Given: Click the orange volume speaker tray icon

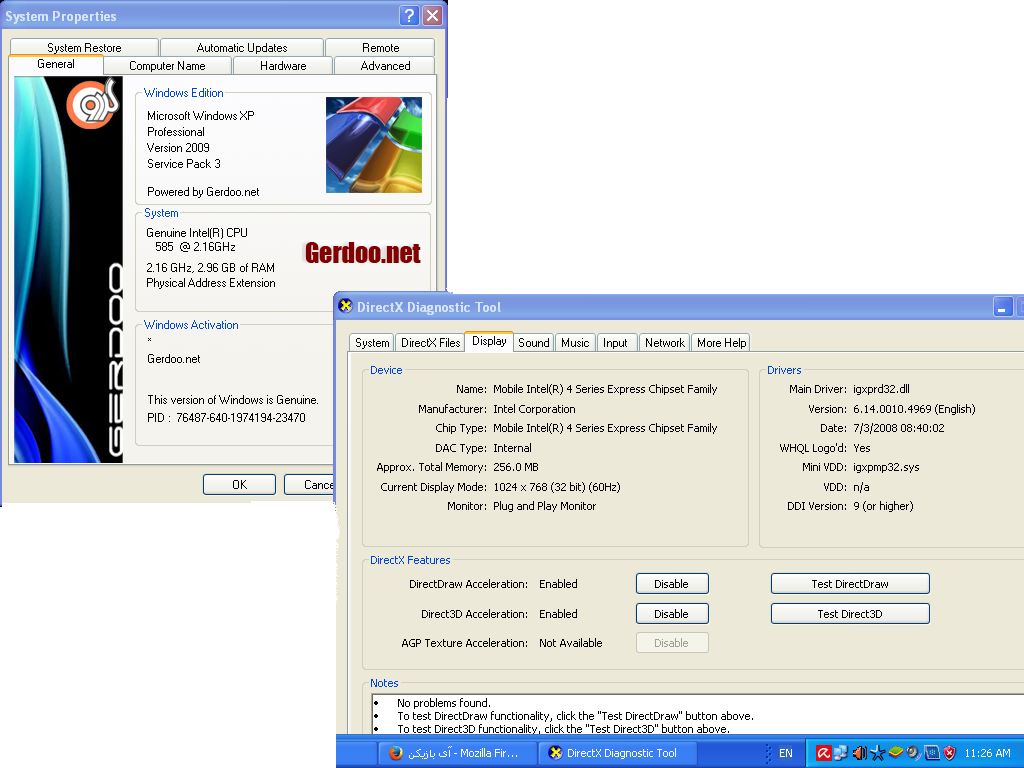Looking at the screenshot, I should tap(859, 753).
